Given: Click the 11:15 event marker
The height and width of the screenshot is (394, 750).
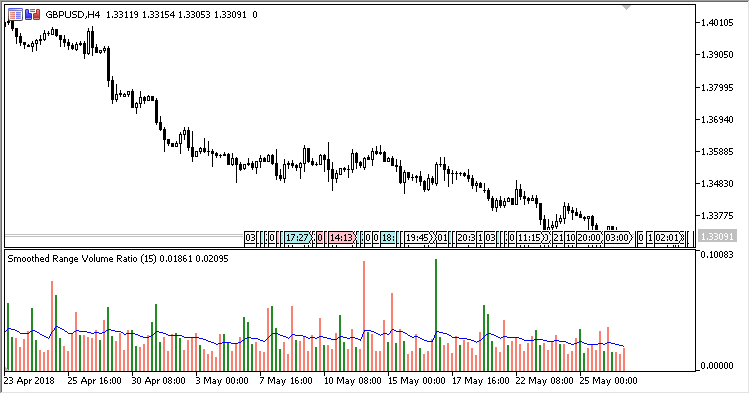Looking at the screenshot, I should (x=531, y=238).
